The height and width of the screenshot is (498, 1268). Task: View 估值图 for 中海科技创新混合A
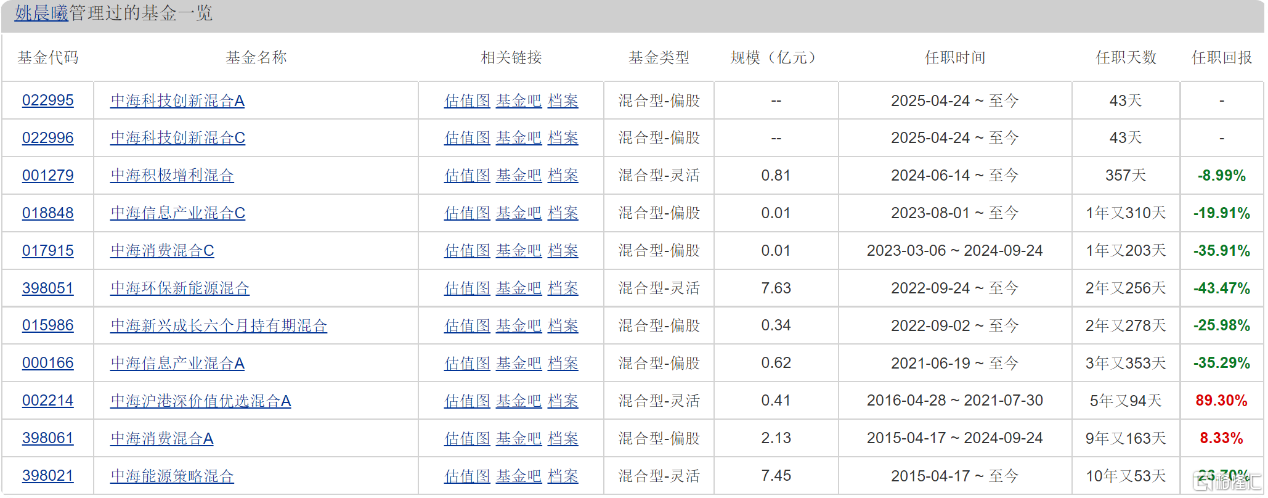coord(467,100)
